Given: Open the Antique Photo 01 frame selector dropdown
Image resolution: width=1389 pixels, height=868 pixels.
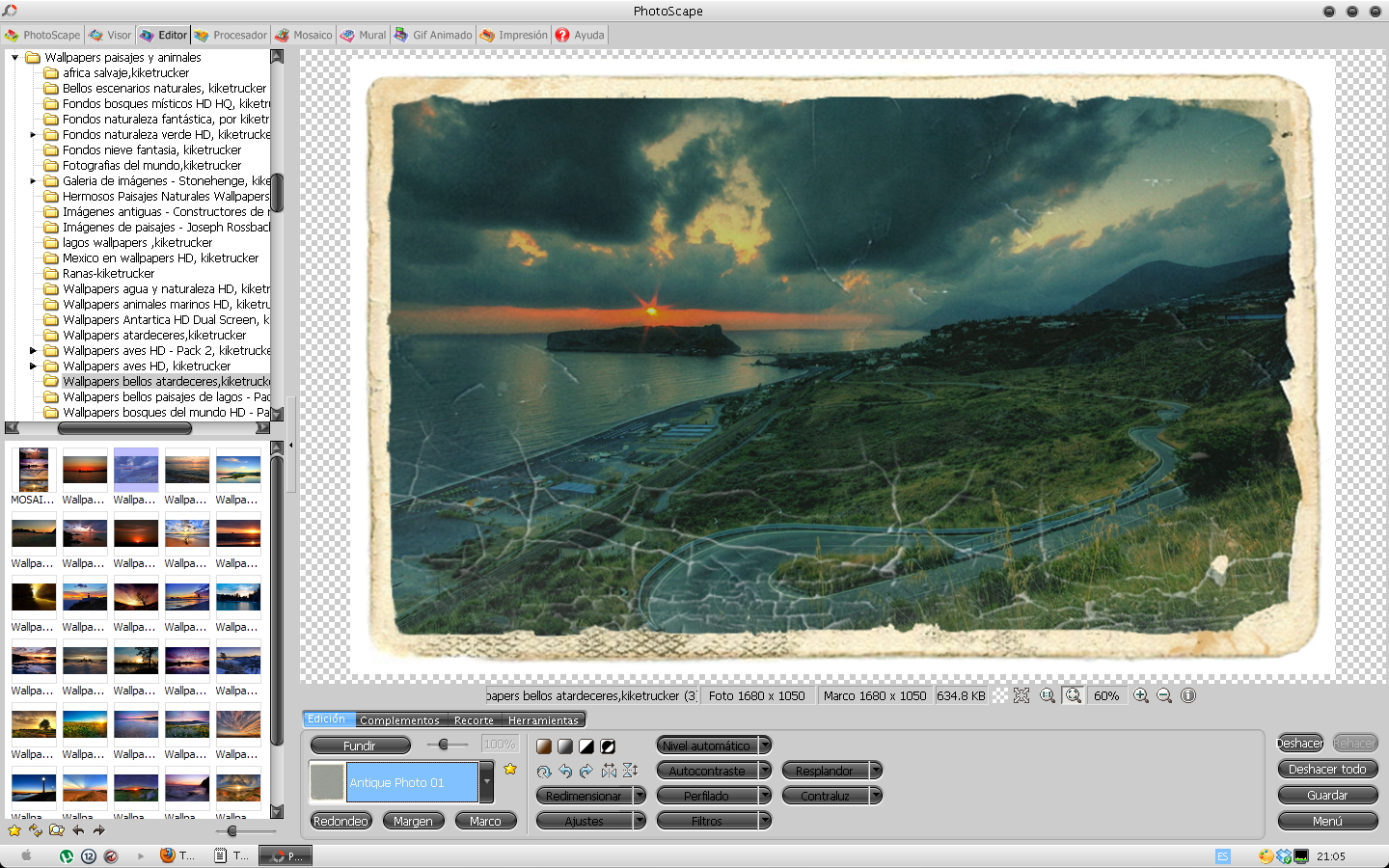Looking at the screenshot, I should point(487,781).
